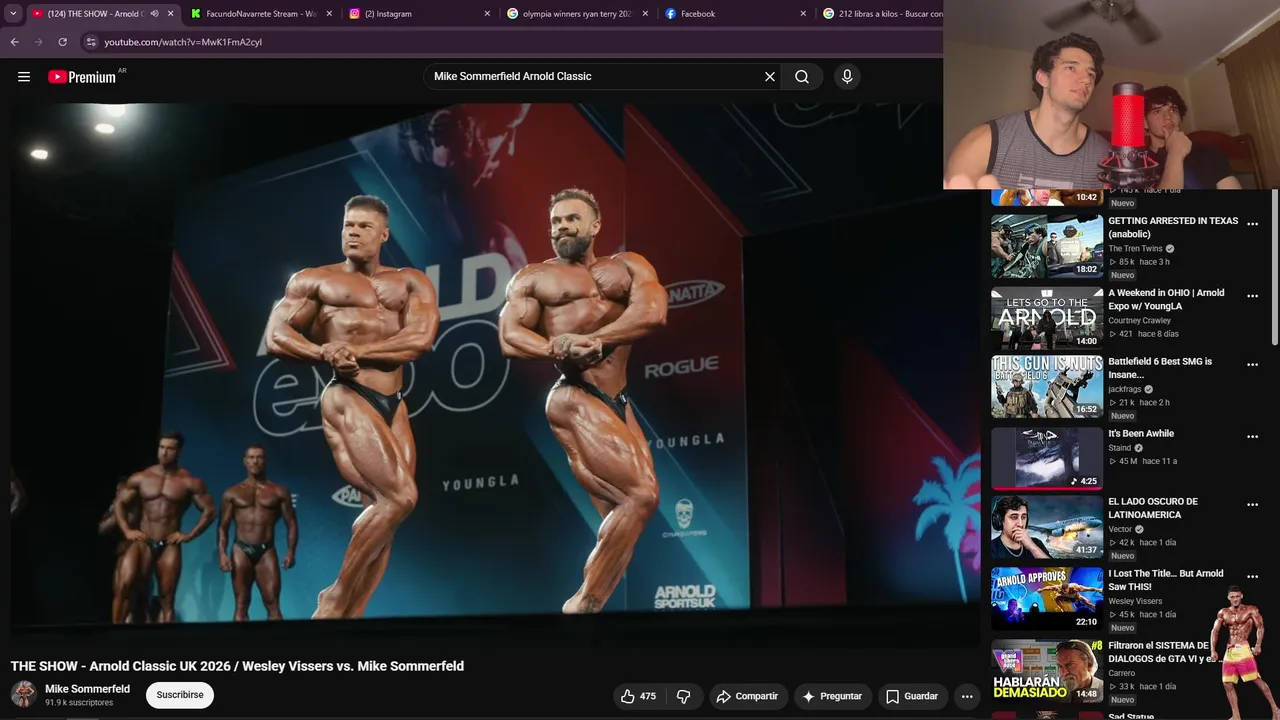Open options menu for It's Been Awhile
Viewport: 1280px width, 720px height.
pyautogui.click(x=1252, y=437)
